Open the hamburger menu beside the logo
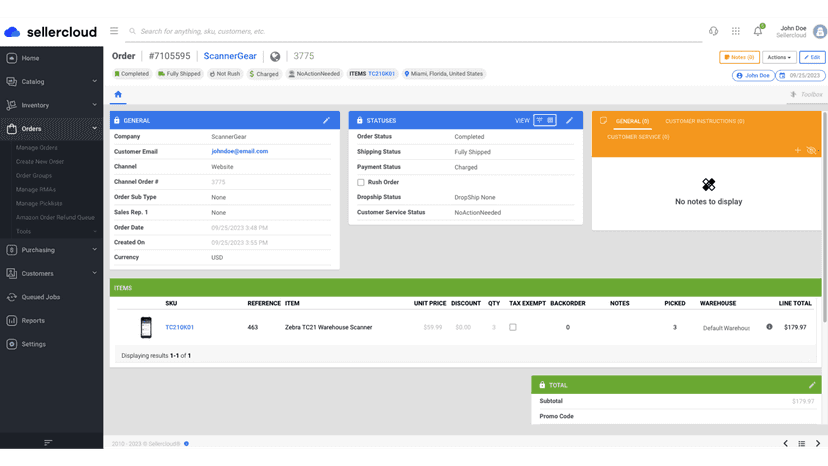This screenshot has height=466, width=828. pyautogui.click(x=114, y=31)
